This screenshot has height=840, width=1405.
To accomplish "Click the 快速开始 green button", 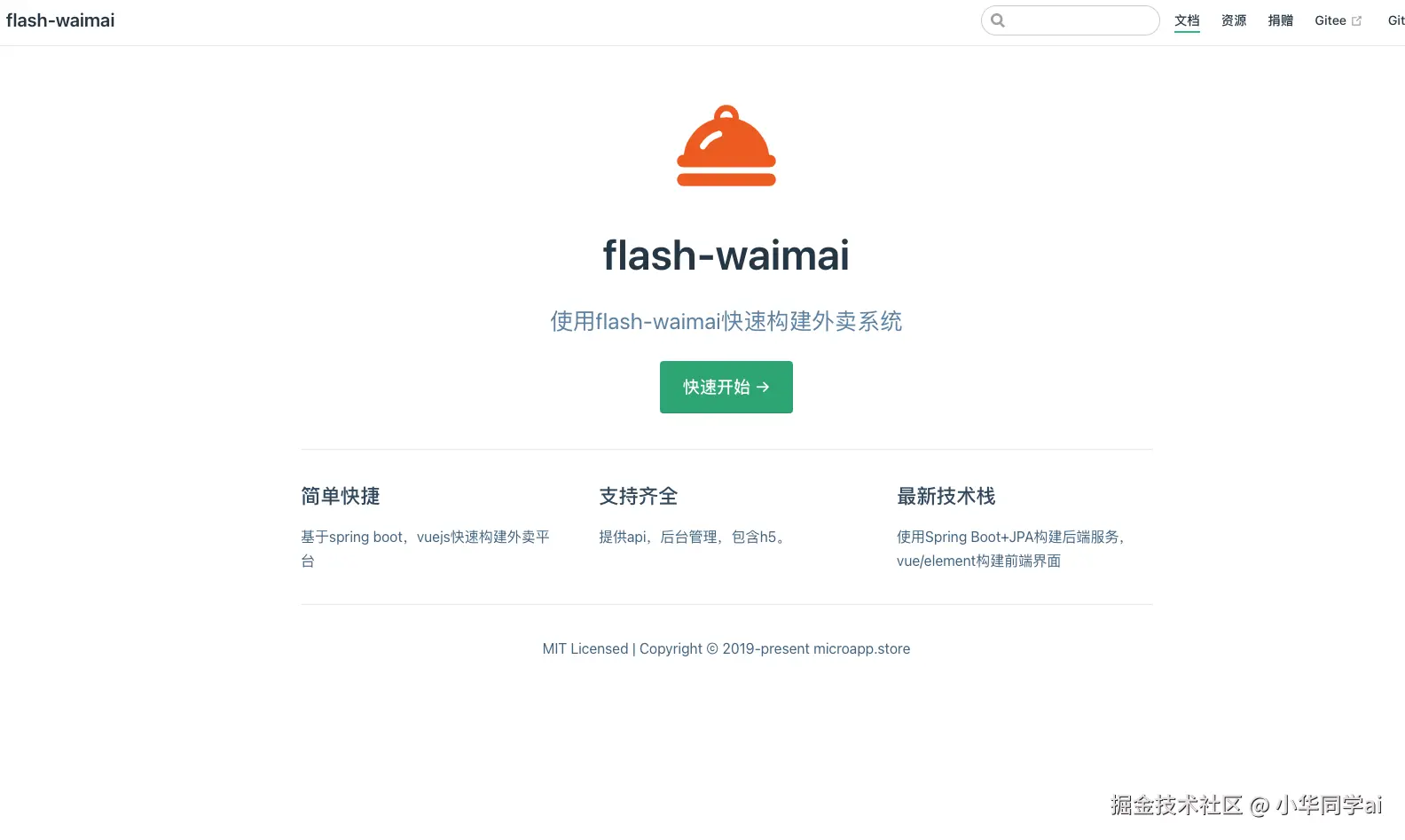I will point(726,387).
